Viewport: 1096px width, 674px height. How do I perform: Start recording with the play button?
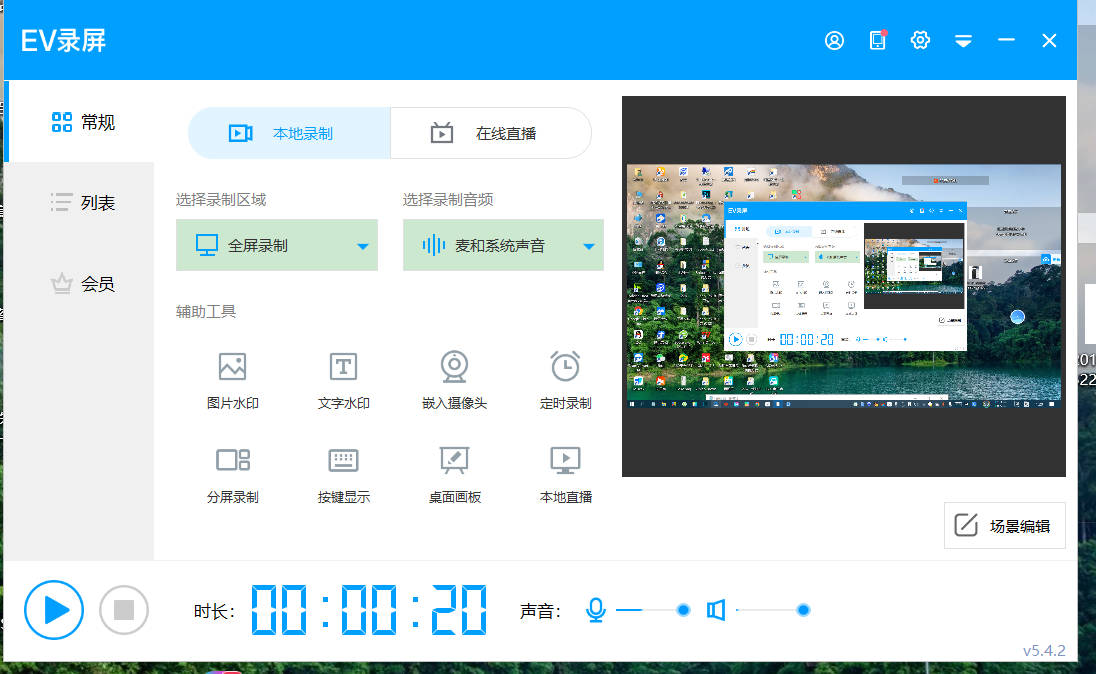coord(54,610)
